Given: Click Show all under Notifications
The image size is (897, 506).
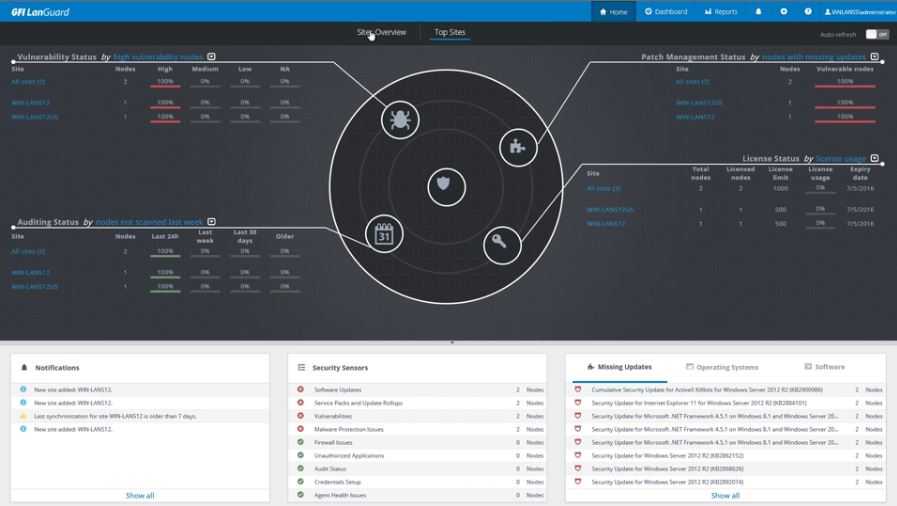Looking at the screenshot, I should pyautogui.click(x=140, y=495).
